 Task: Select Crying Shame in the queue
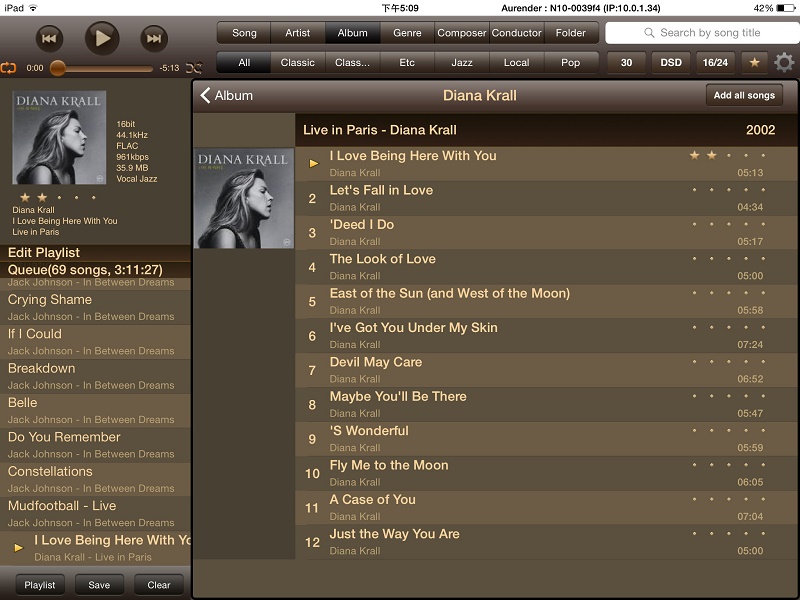pos(95,308)
